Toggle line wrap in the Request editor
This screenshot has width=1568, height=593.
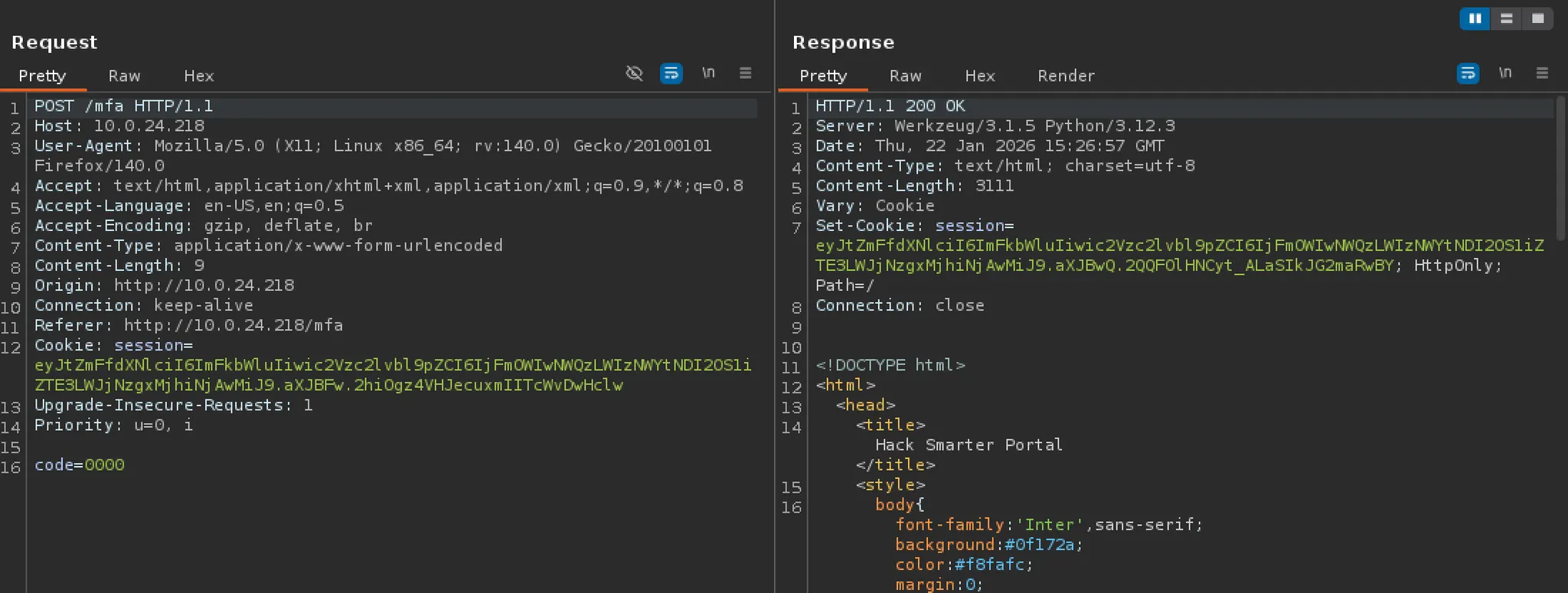(x=671, y=73)
